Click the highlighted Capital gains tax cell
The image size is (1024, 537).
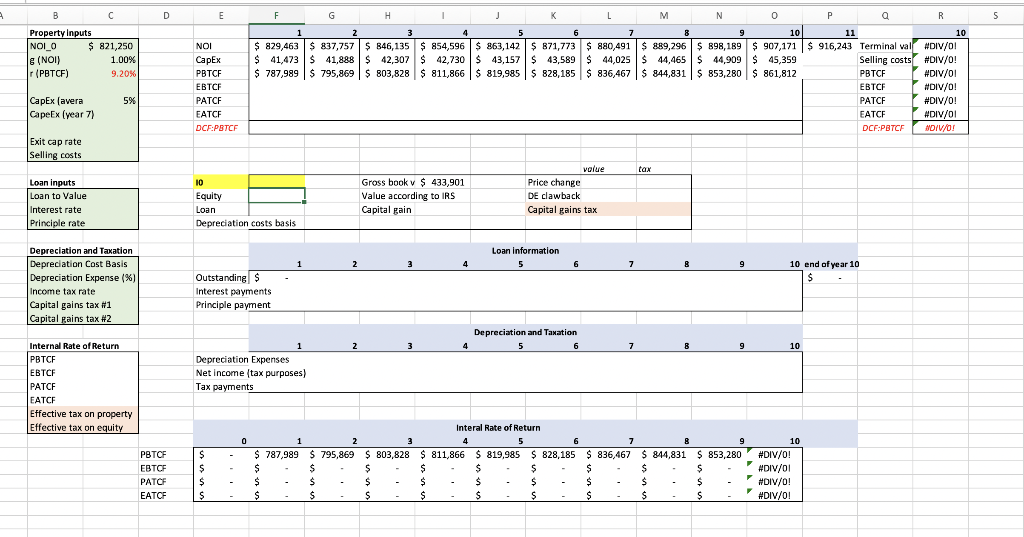pos(609,210)
